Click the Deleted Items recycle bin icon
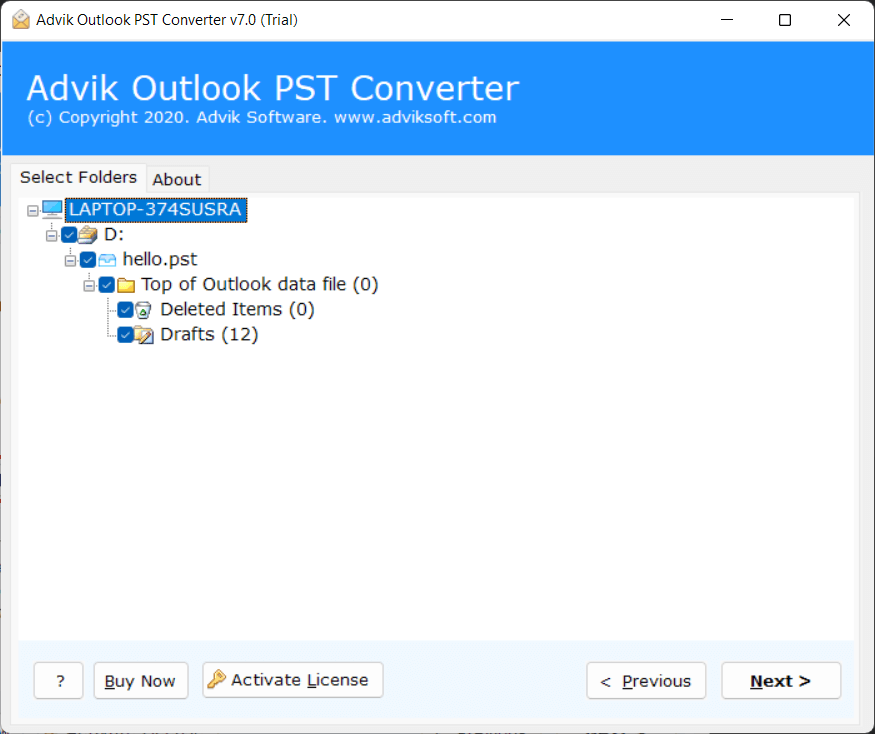 [x=143, y=310]
